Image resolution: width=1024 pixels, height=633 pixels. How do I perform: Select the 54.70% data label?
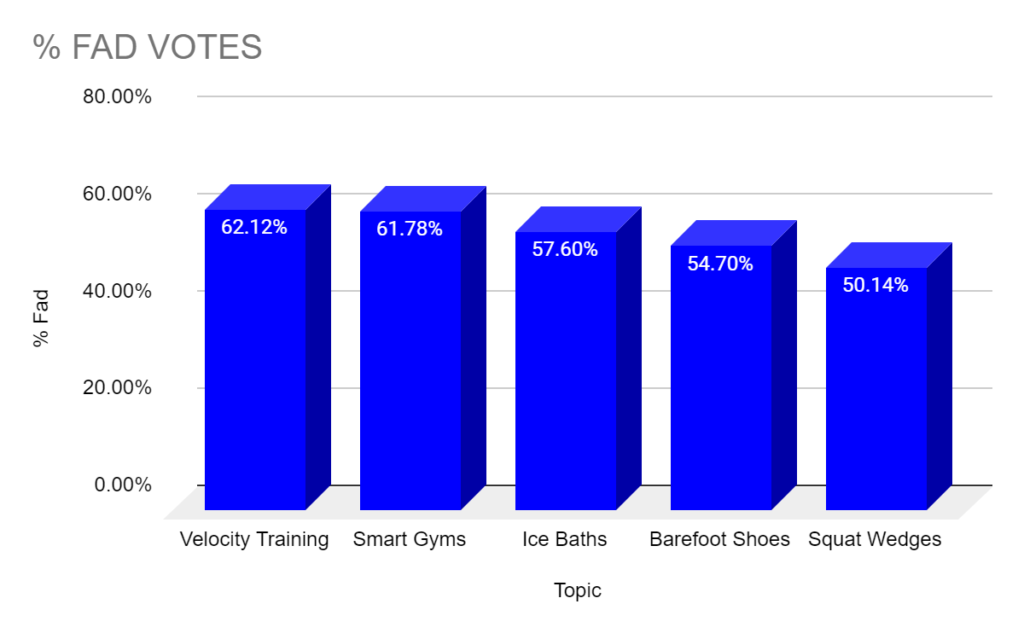(x=720, y=264)
